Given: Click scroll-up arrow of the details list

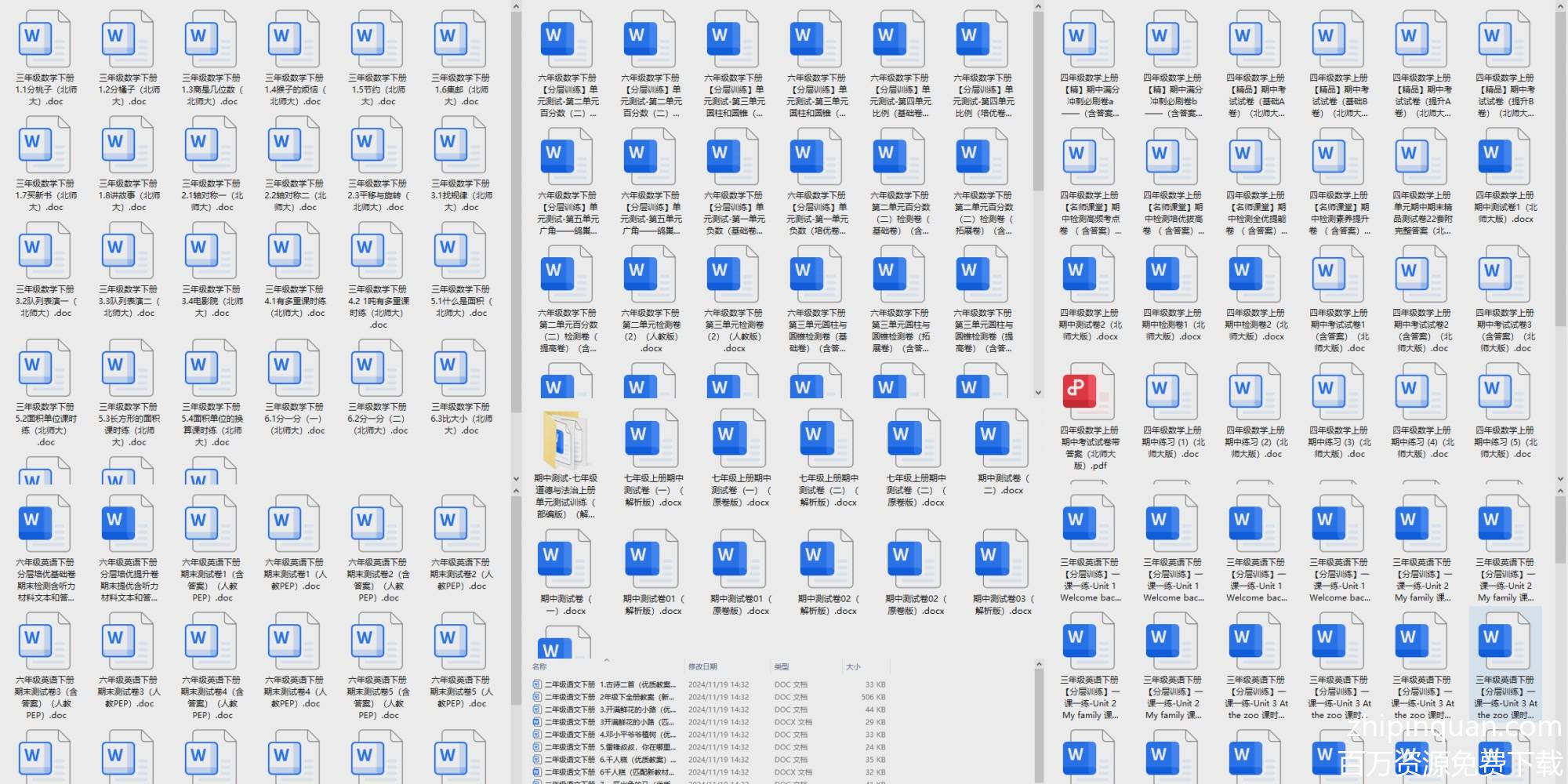Looking at the screenshot, I should 1038,665.
